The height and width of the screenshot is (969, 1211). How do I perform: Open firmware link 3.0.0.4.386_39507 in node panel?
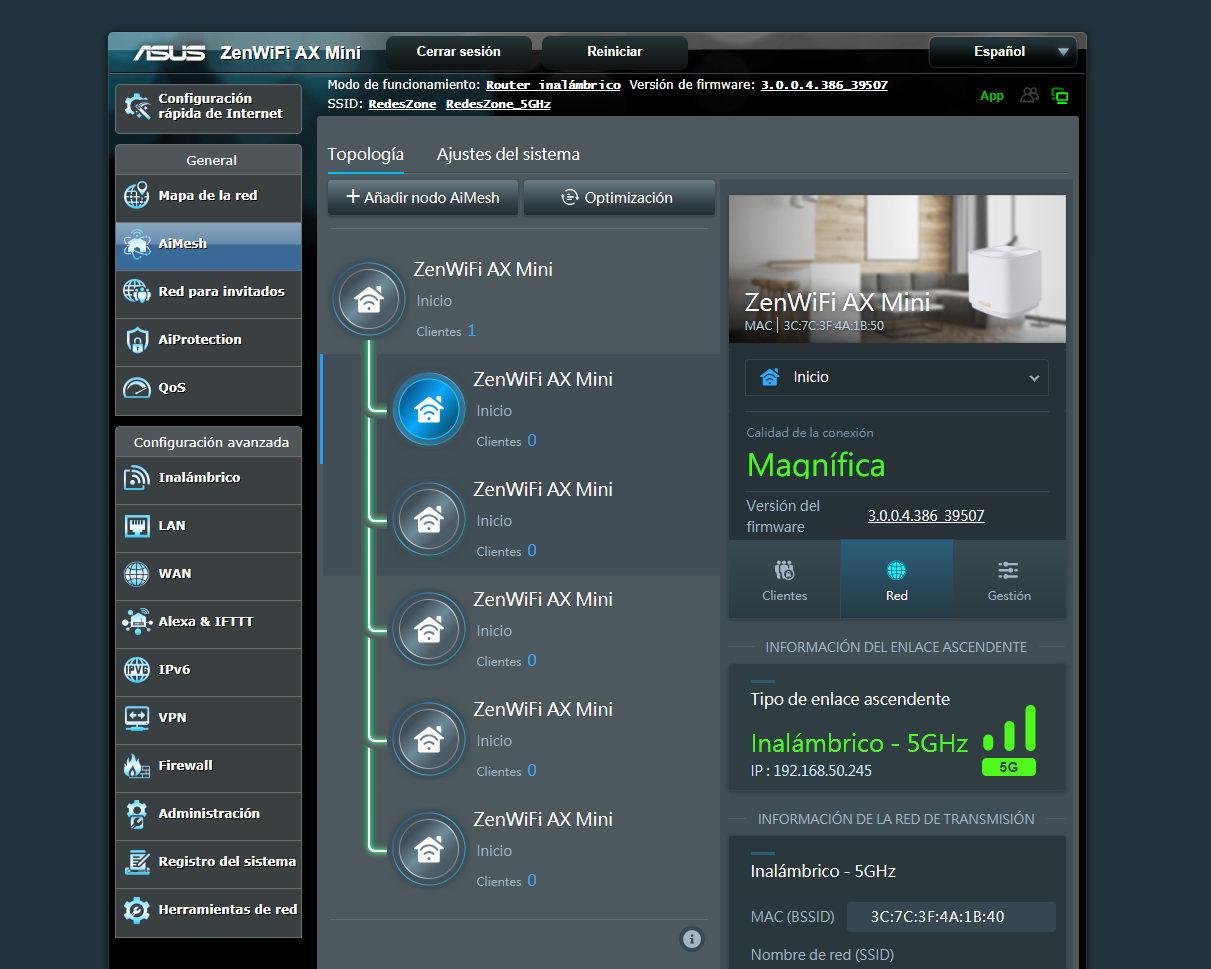coord(926,516)
